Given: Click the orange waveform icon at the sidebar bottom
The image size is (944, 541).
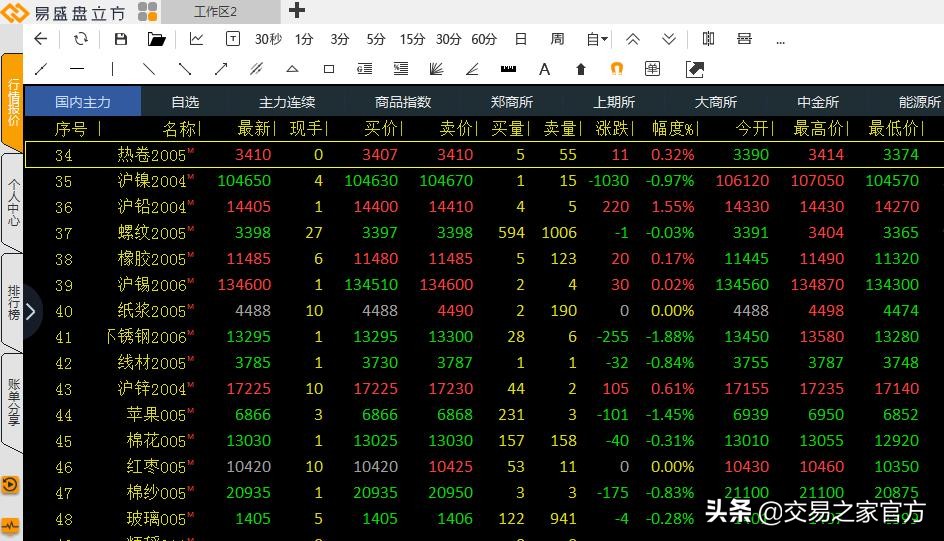Looking at the screenshot, I should click(10, 527).
